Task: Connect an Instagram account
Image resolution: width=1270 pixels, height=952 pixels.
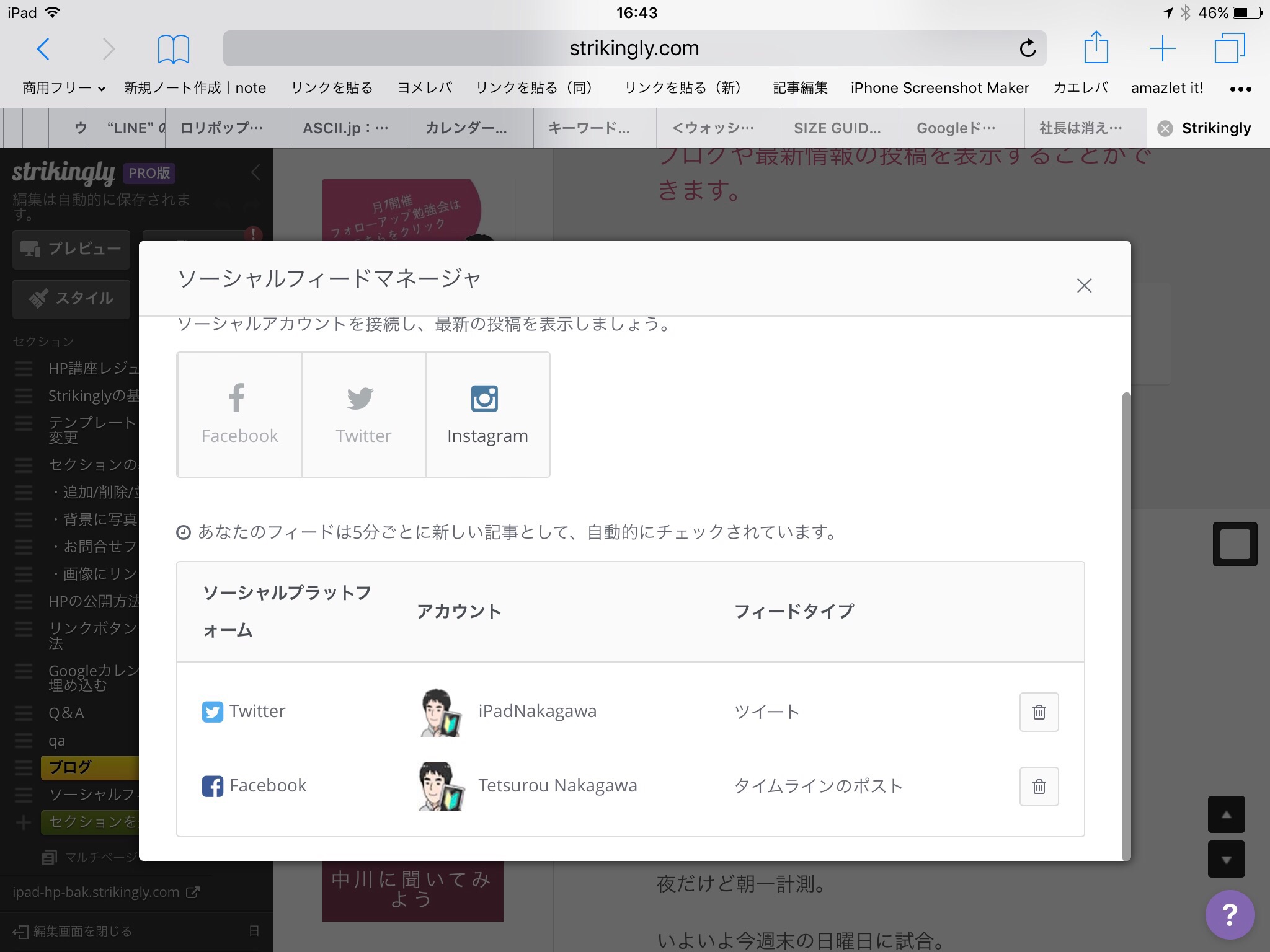Action: [487, 415]
